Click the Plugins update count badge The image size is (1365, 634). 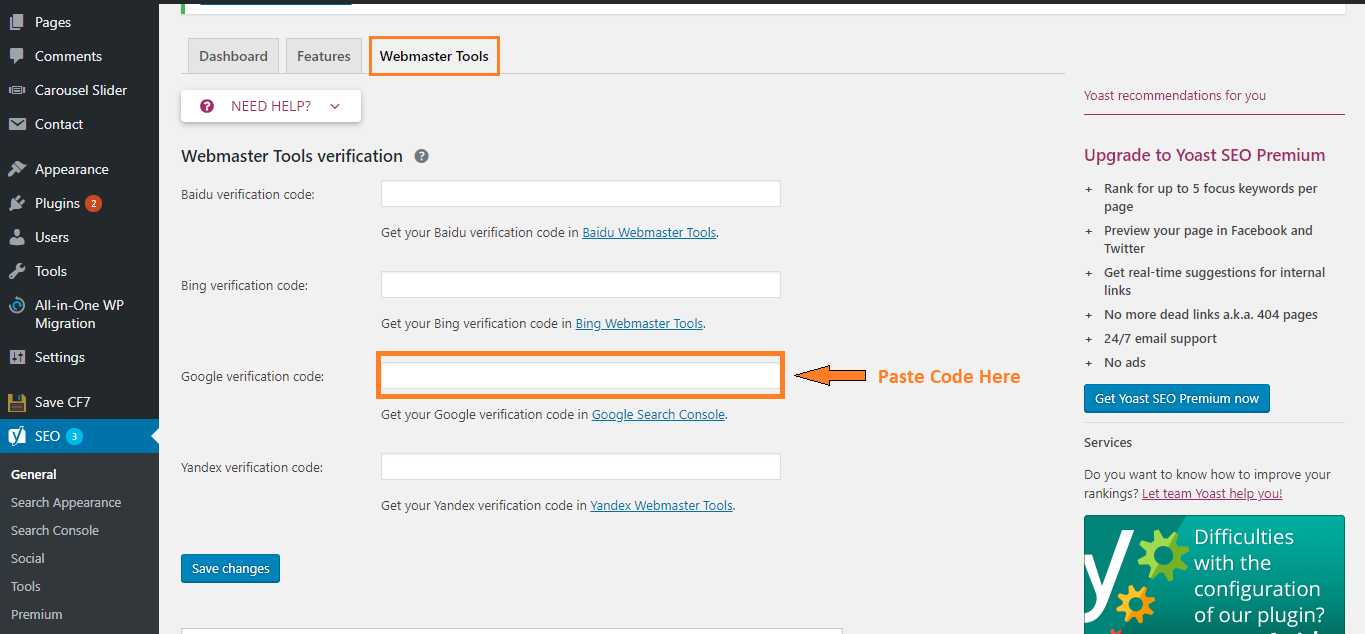tap(93, 203)
